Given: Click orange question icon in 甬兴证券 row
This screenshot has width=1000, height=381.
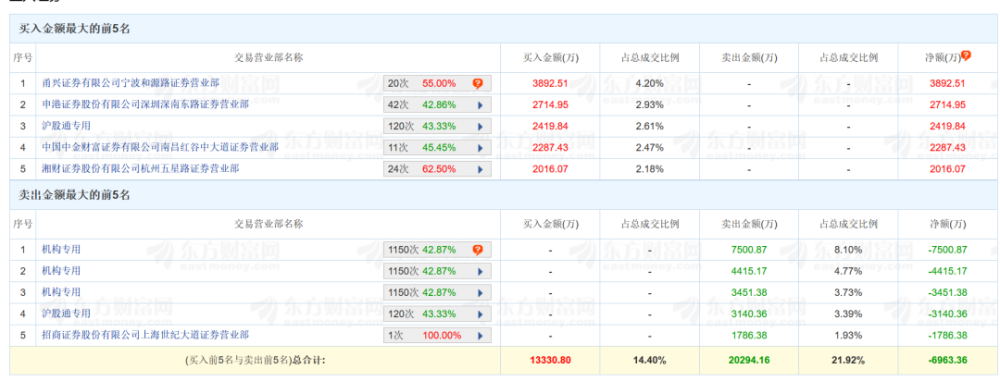Looking at the screenshot, I should click(478, 84).
